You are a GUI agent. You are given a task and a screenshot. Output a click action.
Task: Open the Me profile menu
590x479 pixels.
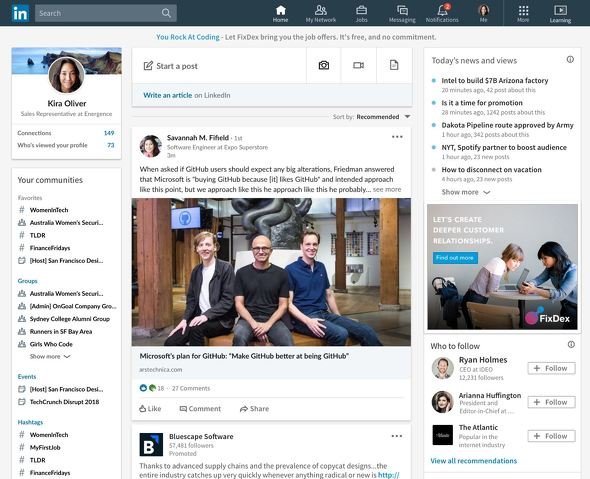[x=484, y=14]
